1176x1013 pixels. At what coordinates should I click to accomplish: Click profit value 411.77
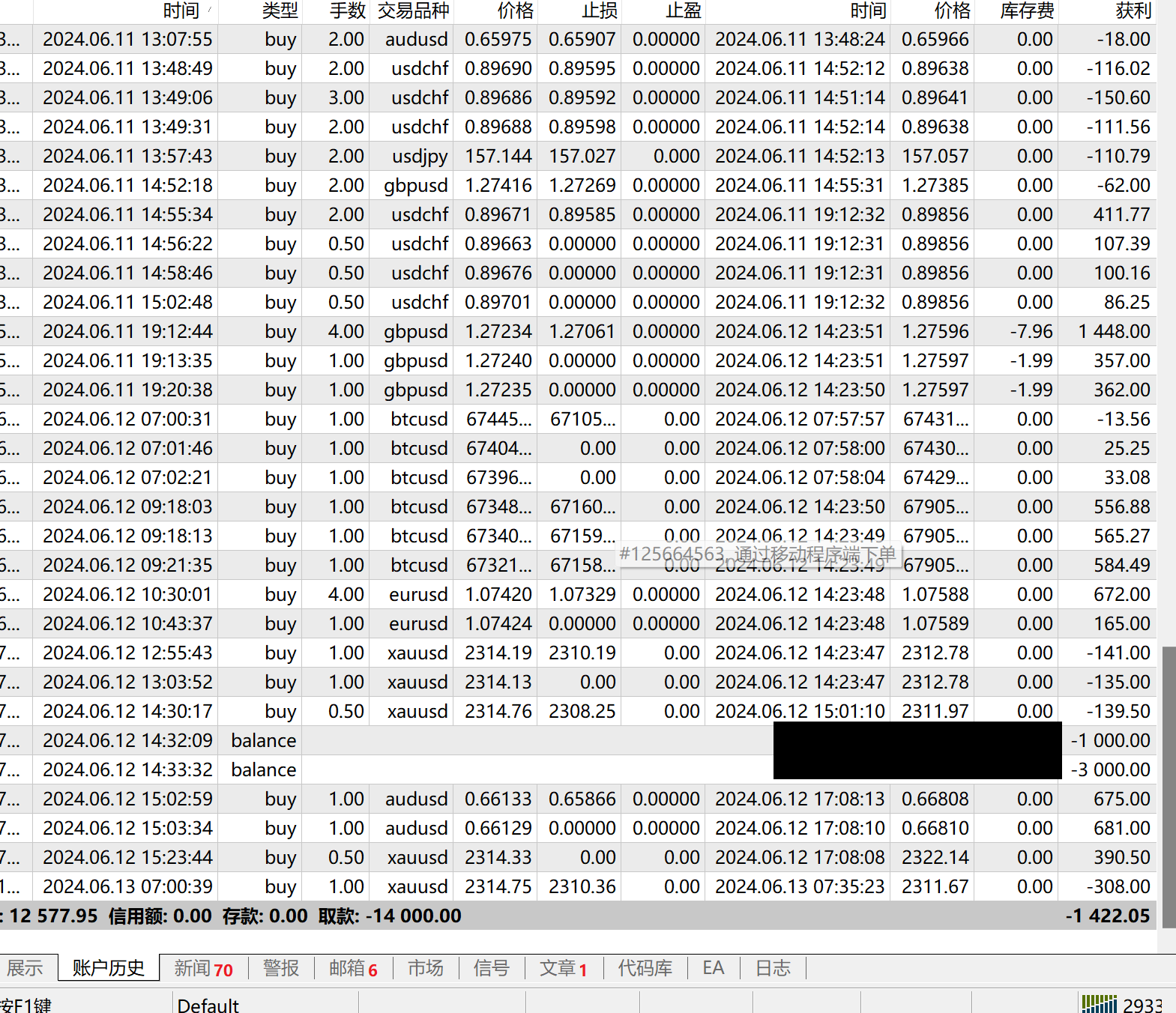pos(1121,214)
